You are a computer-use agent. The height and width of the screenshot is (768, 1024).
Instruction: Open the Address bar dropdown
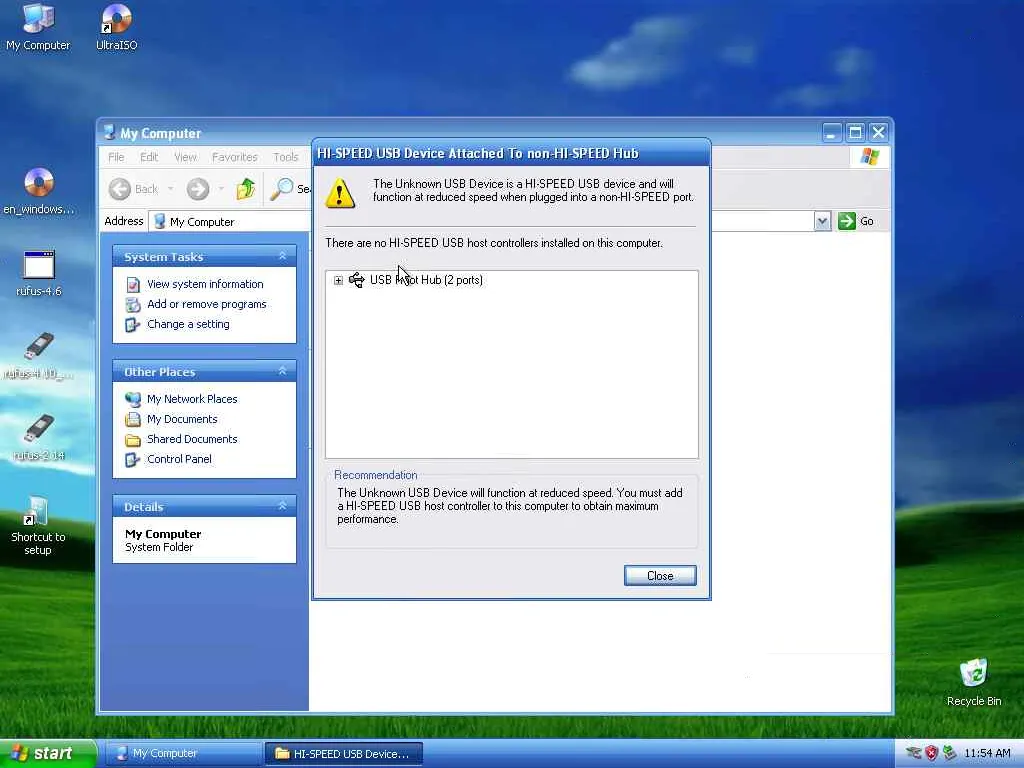(x=822, y=221)
